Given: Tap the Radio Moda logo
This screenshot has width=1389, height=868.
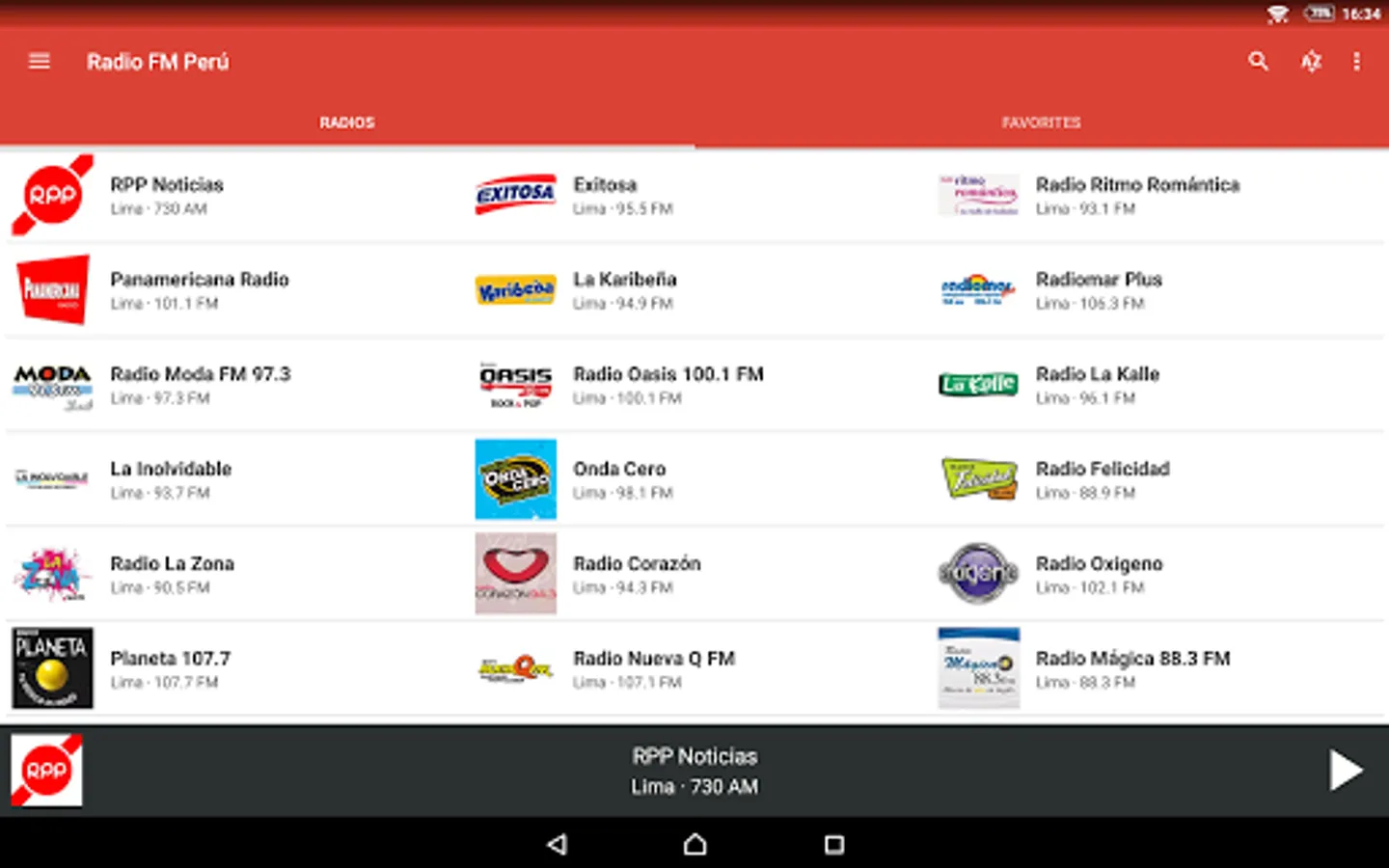Looking at the screenshot, I should coord(52,385).
